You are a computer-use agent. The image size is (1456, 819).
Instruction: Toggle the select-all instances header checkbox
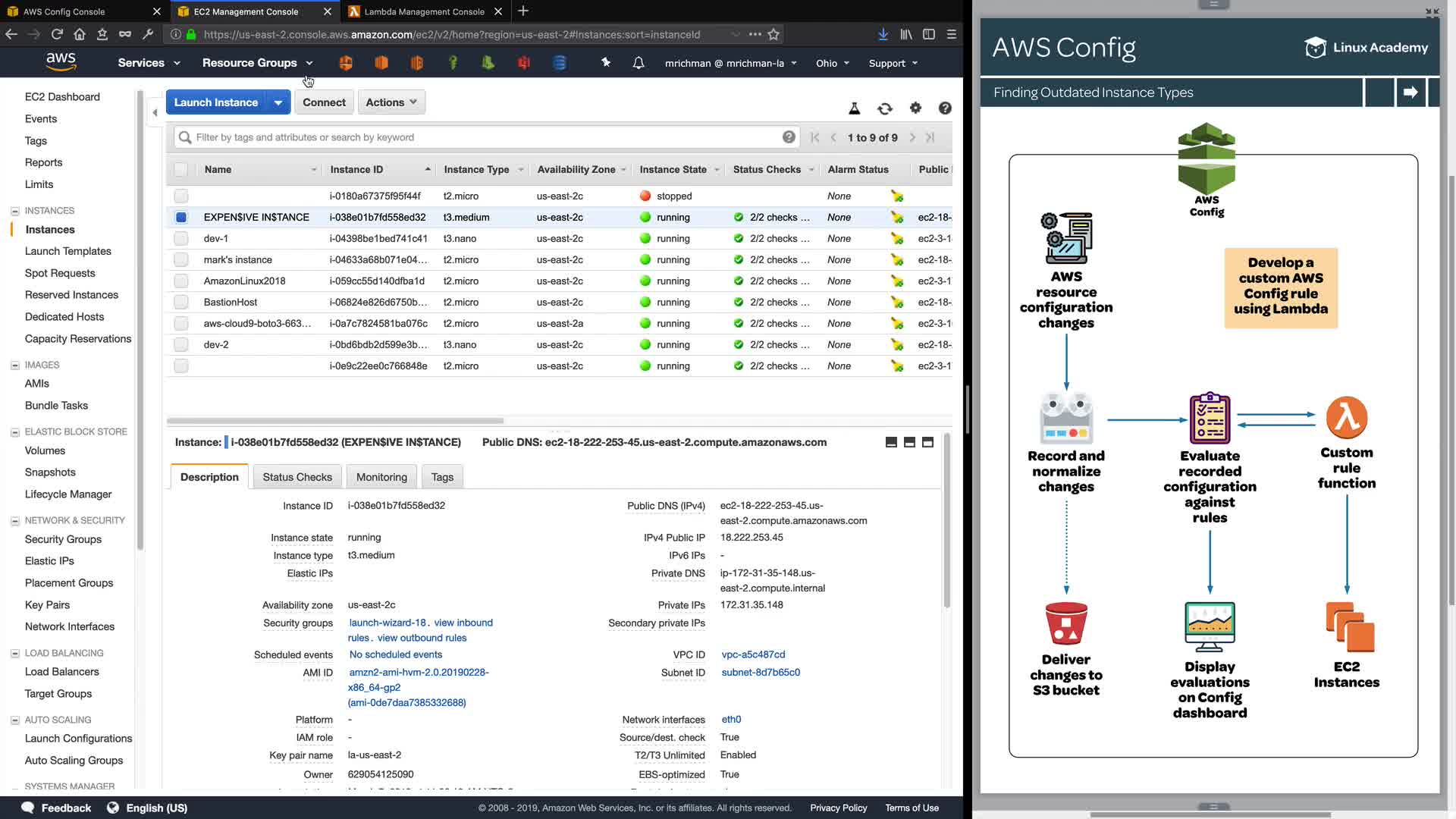pos(180,170)
